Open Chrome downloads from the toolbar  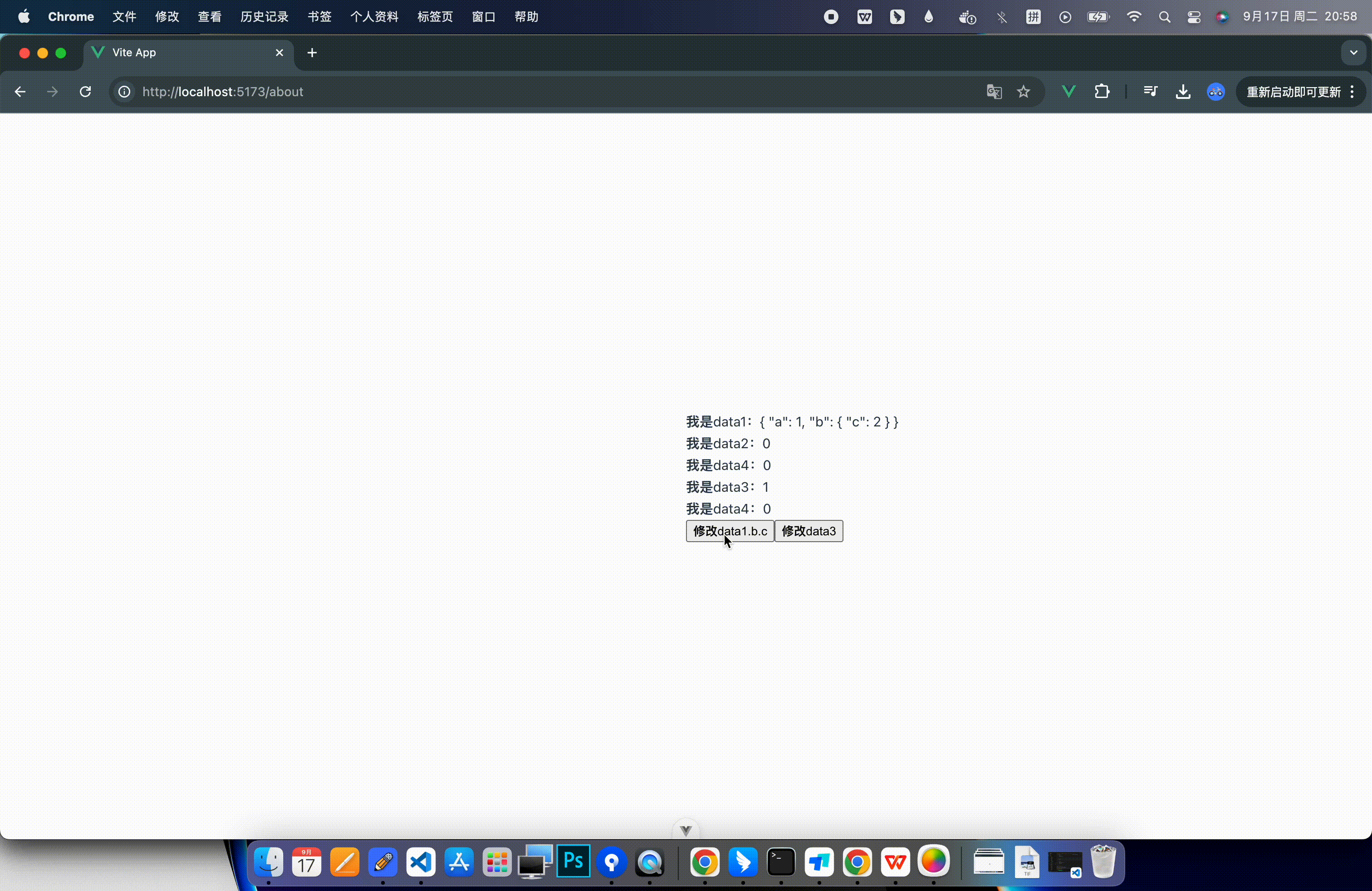1183,92
